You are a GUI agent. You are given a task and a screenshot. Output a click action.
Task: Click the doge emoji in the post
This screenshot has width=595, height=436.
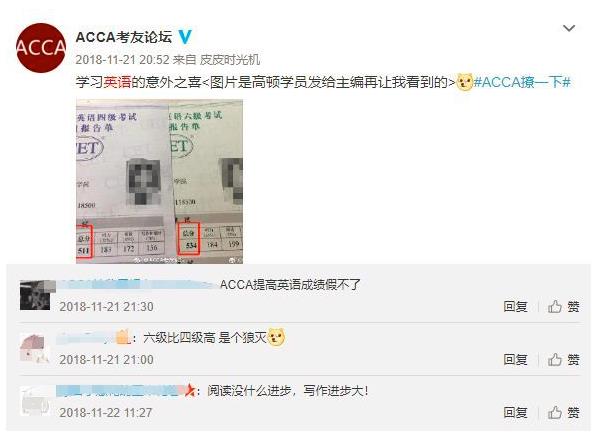[x=464, y=82]
